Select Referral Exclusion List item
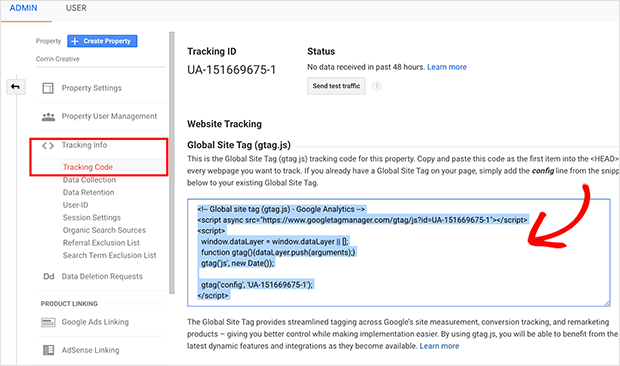The image size is (620, 366). pyautogui.click(x=101, y=243)
